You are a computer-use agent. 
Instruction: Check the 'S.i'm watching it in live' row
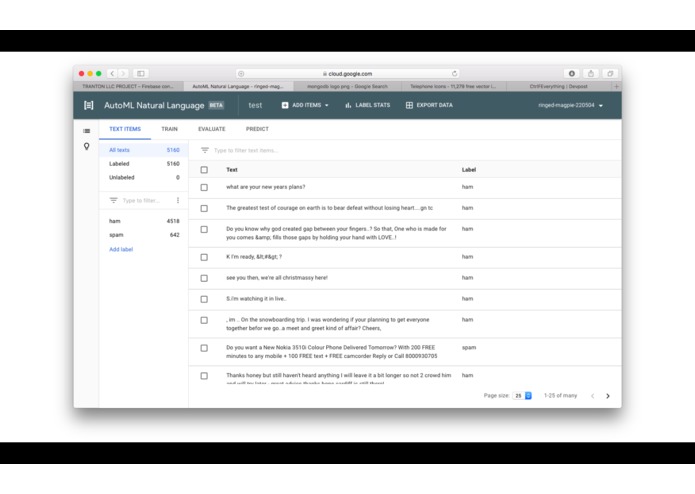[x=204, y=299]
